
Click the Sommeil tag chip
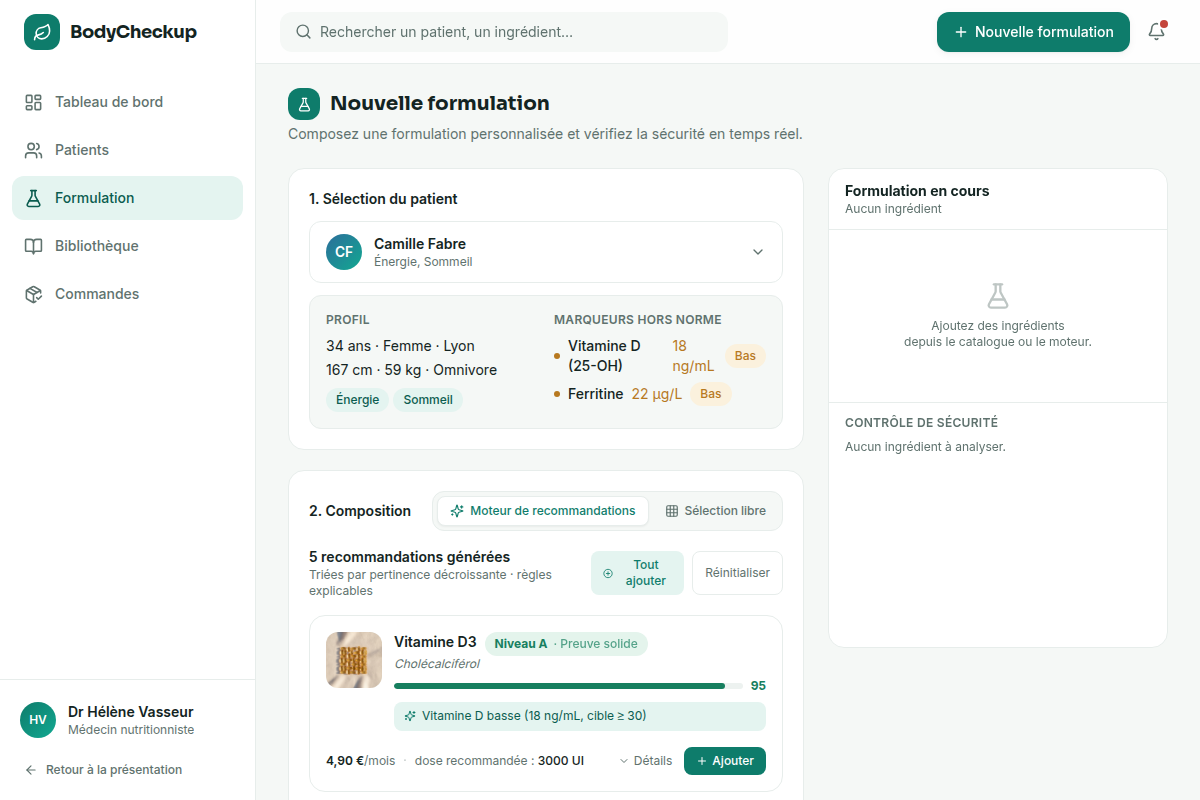(x=428, y=400)
